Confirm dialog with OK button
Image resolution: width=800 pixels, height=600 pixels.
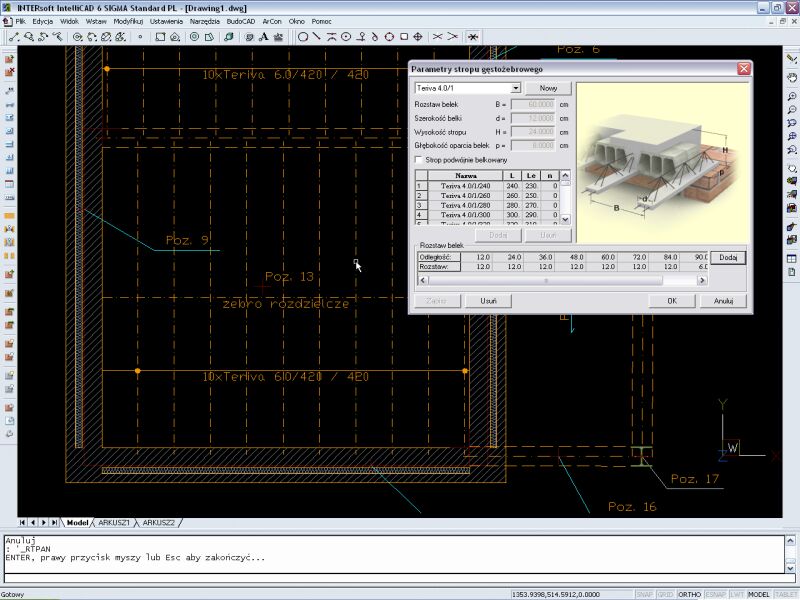[x=672, y=301]
